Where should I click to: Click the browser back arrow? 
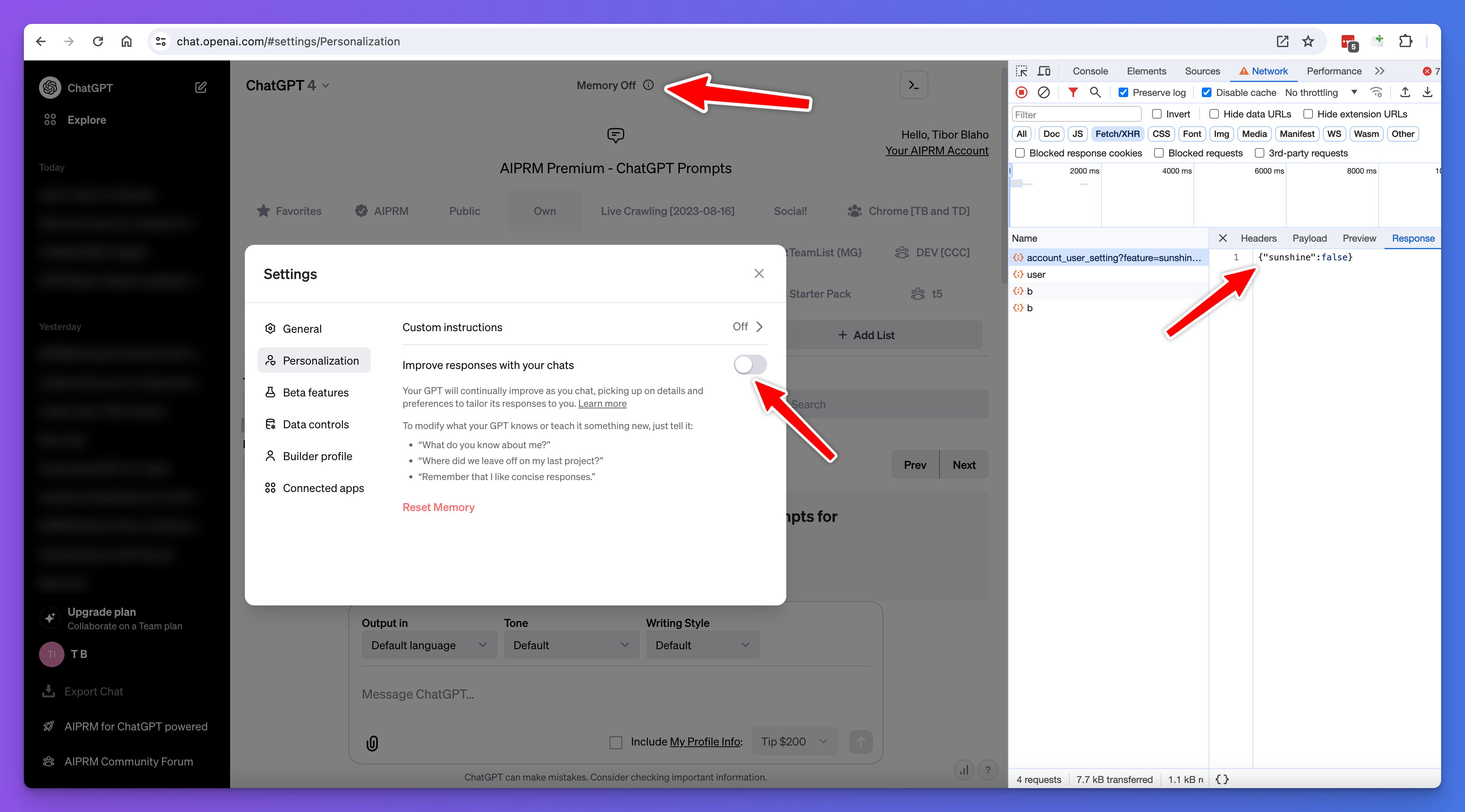[40, 41]
